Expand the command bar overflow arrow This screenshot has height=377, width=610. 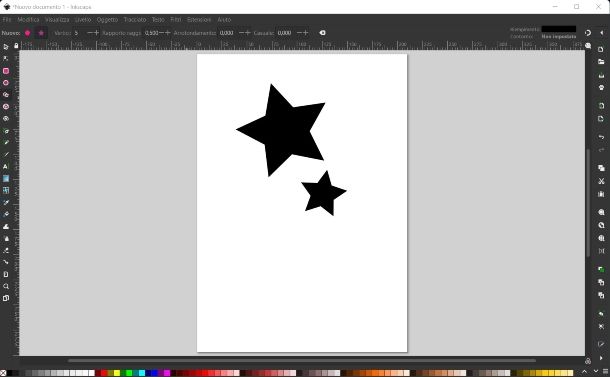(601, 358)
